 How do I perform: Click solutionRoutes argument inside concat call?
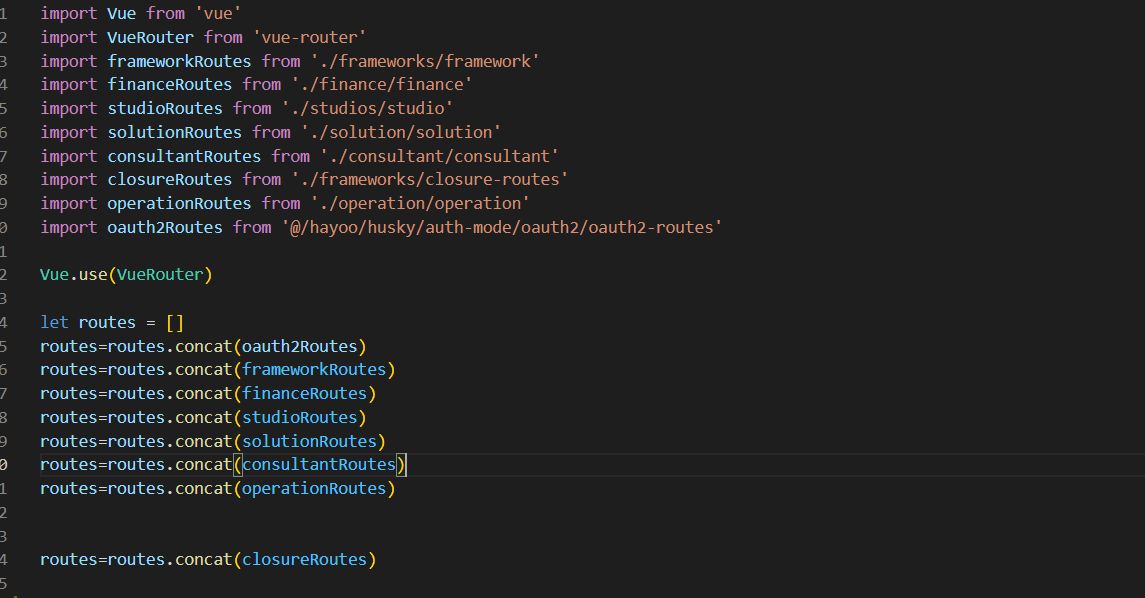pos(310,442)
